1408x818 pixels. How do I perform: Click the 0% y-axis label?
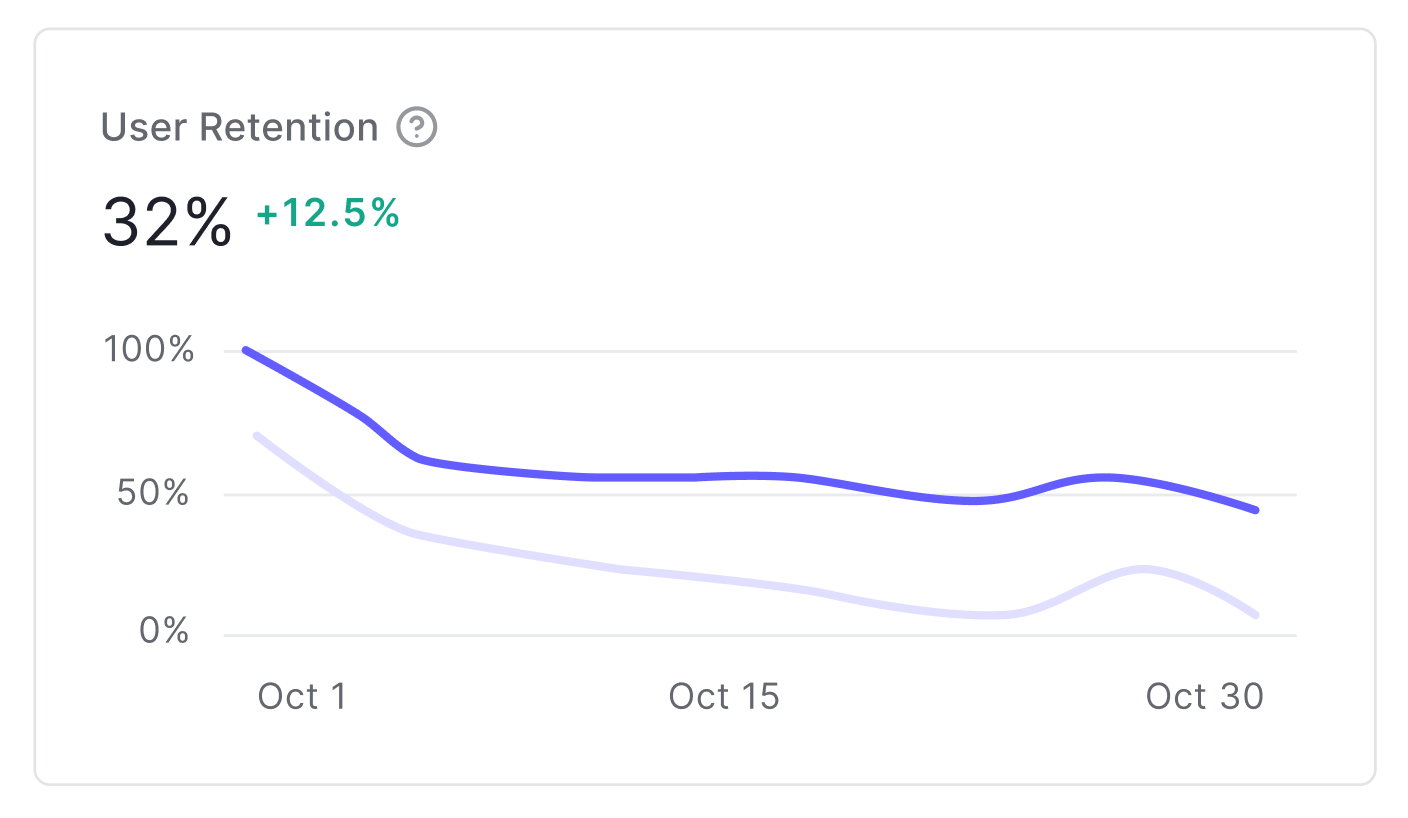164,632
